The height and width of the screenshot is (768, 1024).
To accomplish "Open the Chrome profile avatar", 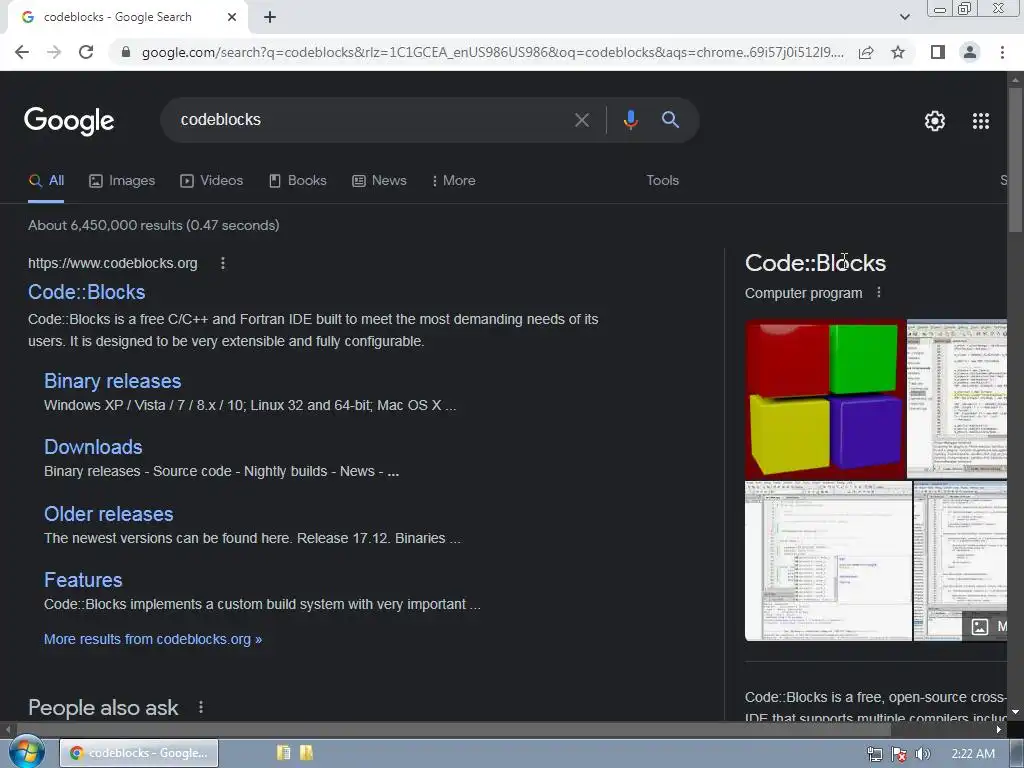I will point(970,52).
